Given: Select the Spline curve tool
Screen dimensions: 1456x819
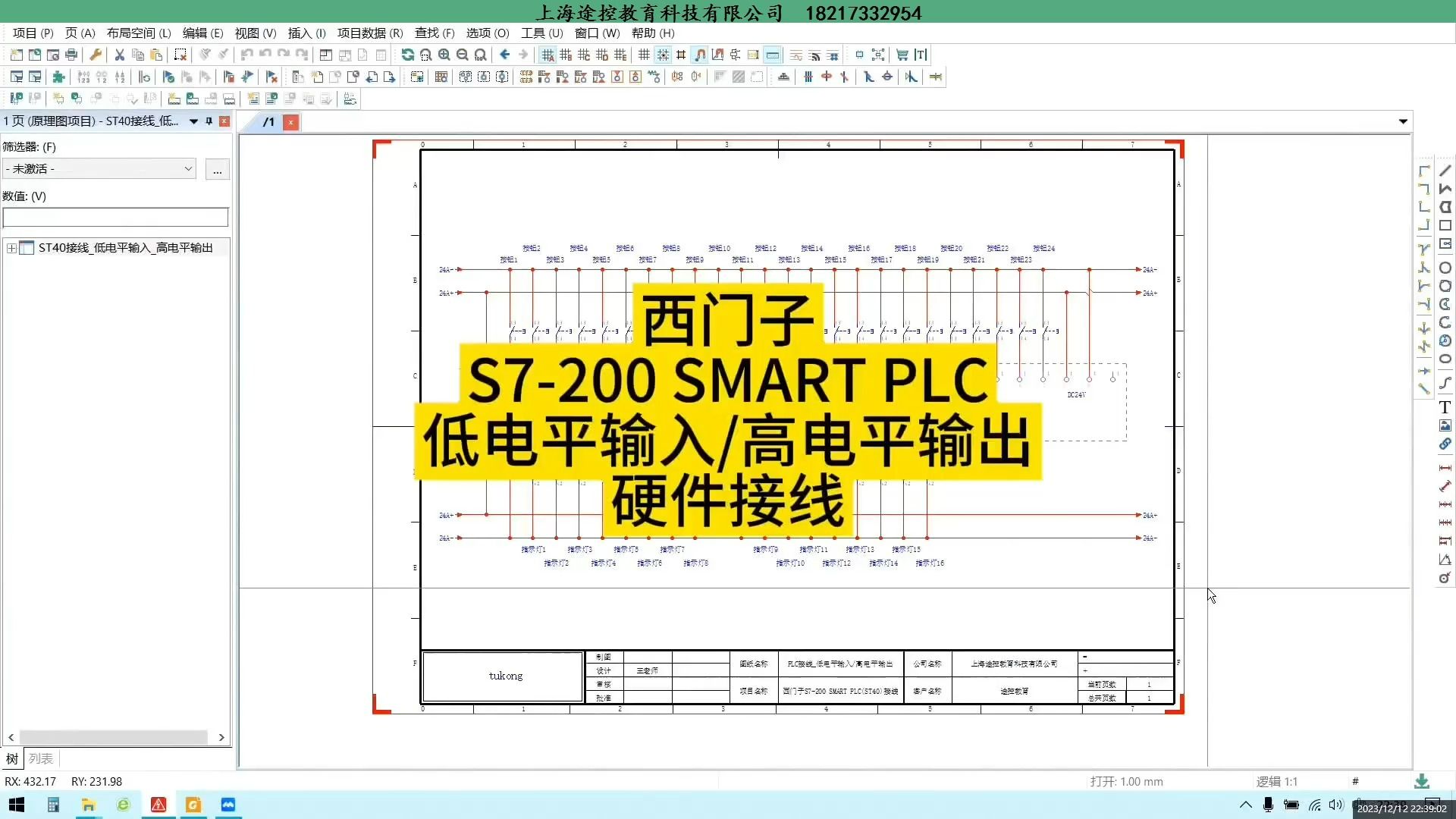Looking at the screenshot, I should point(1445,383).
